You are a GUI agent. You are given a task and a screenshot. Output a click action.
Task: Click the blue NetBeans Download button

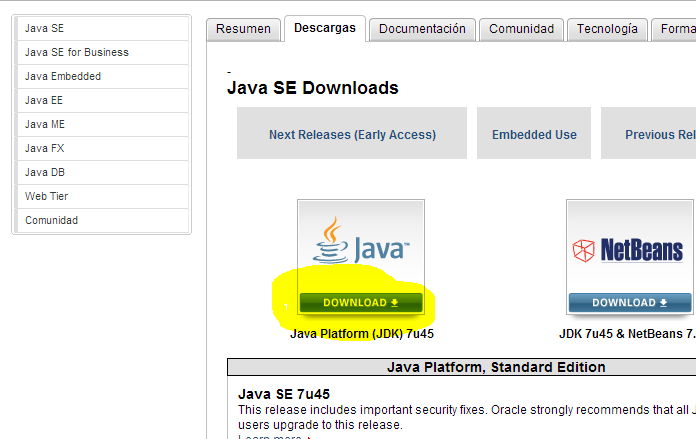[x=630, y=303]
